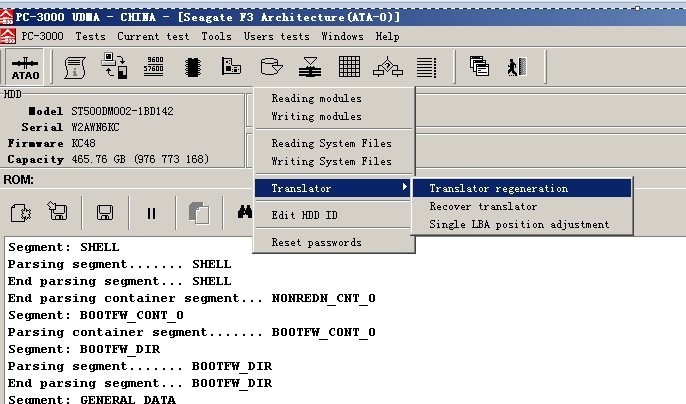686x404 pixels.
Task: Click log line 'Segment: BOOTFW_DIR'
Action: (x=84, y=350)
